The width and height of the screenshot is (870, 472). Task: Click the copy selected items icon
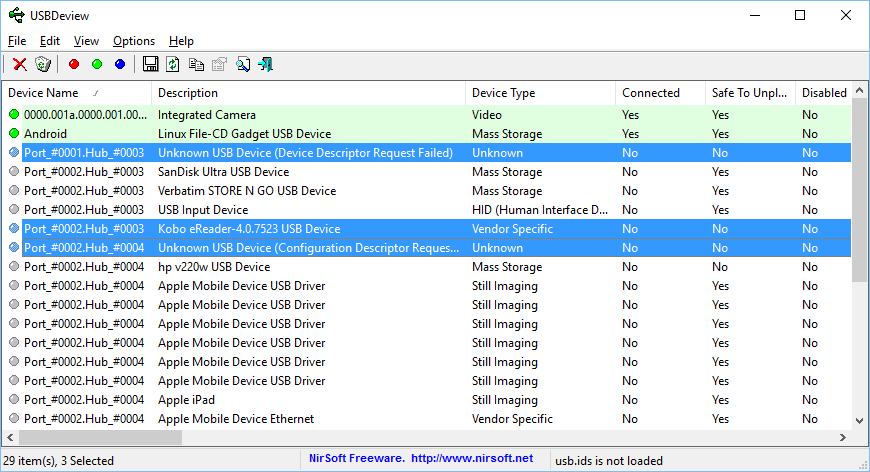[x=196, y=64]
